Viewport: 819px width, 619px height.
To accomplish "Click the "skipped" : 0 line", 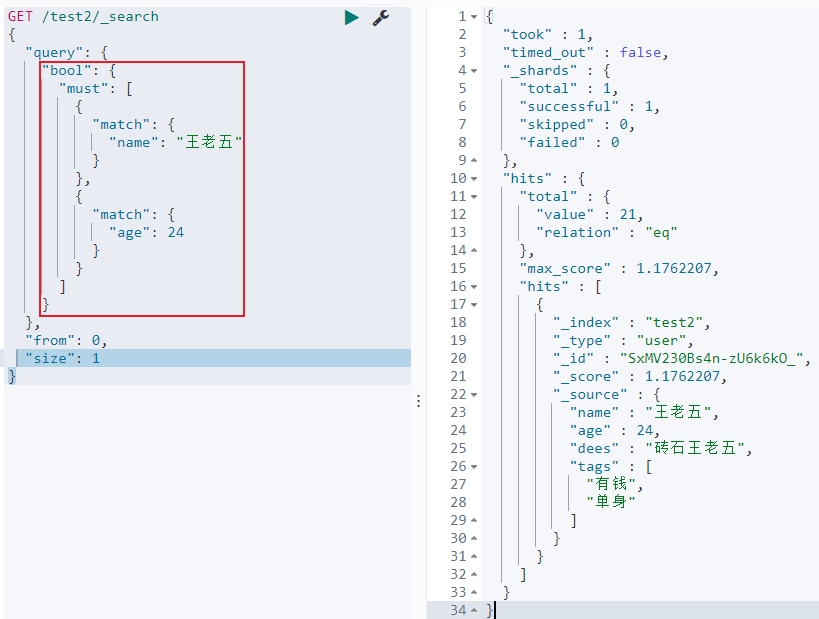I will (577, 125).
